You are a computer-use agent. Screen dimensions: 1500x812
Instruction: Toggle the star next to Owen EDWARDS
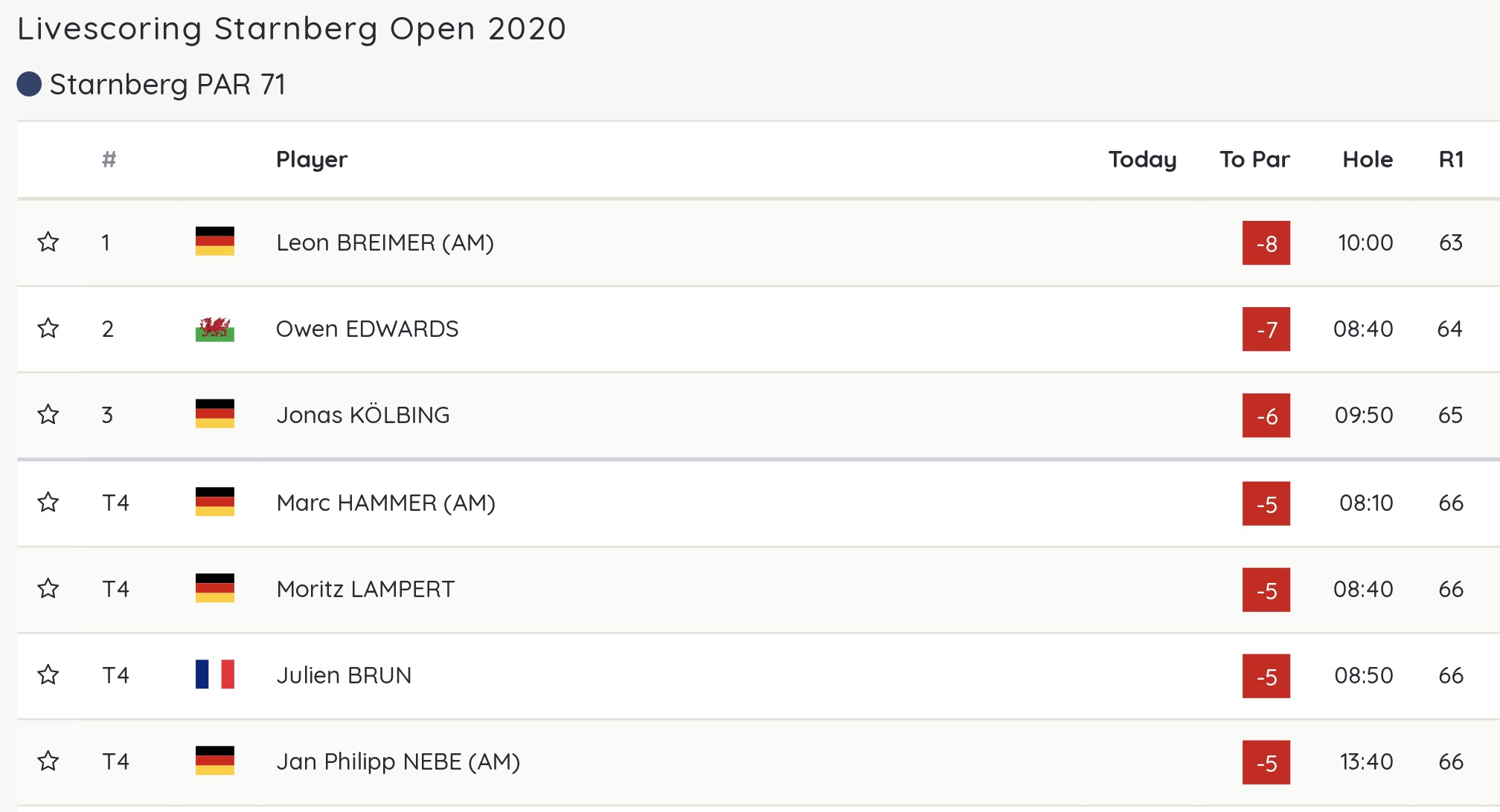[48, 328]
